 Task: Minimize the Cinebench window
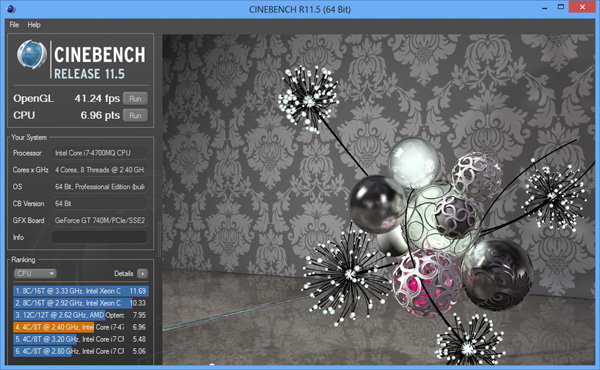tap(545, 8)
